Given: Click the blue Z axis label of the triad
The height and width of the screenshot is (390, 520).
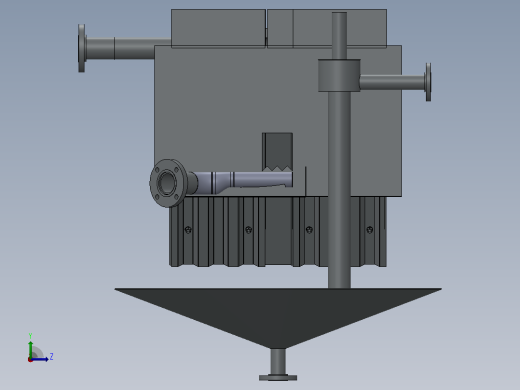Looking at the screenshot, I should (51, 356).
